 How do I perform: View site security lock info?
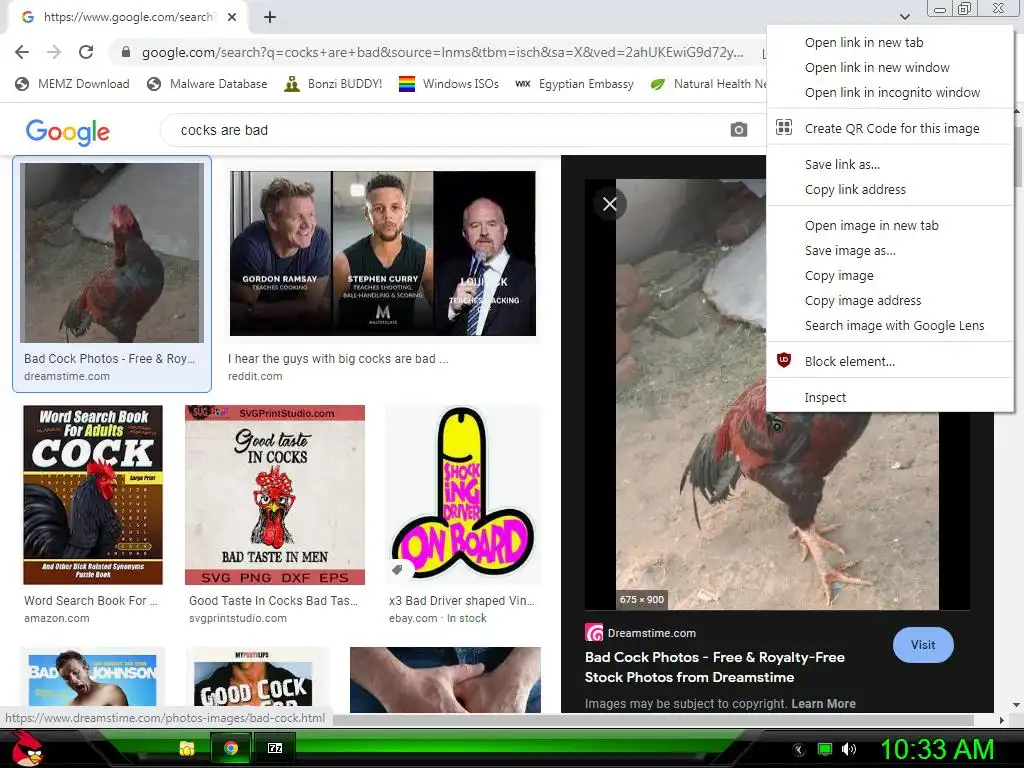click(126, 52)
